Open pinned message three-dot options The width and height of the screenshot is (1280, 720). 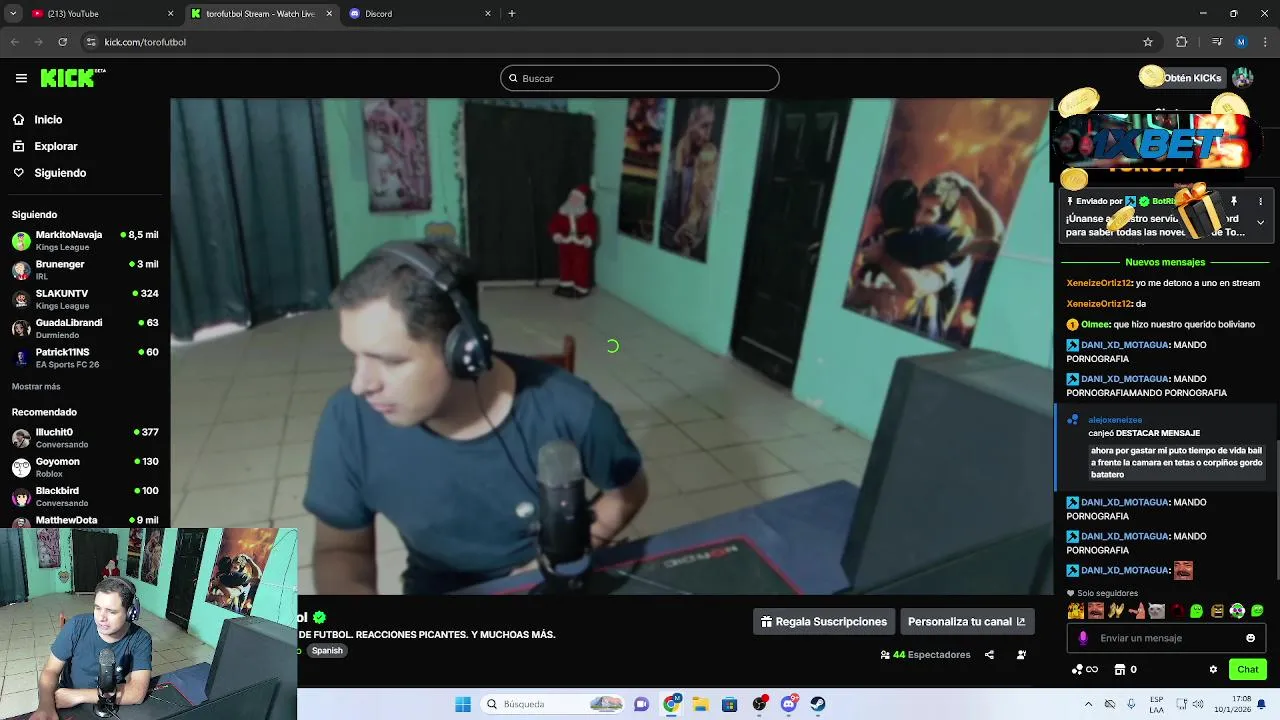tap(1260, 202)
